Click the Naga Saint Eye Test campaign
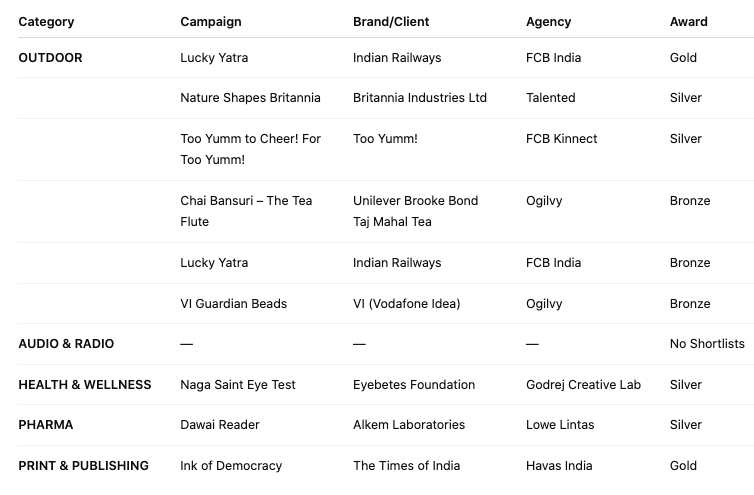Image resolution: width=754 pixels, height=495 pixels. [238, 385]
